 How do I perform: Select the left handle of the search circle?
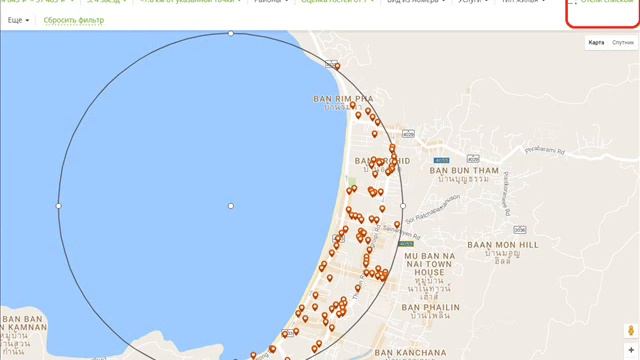click(58, 206)
